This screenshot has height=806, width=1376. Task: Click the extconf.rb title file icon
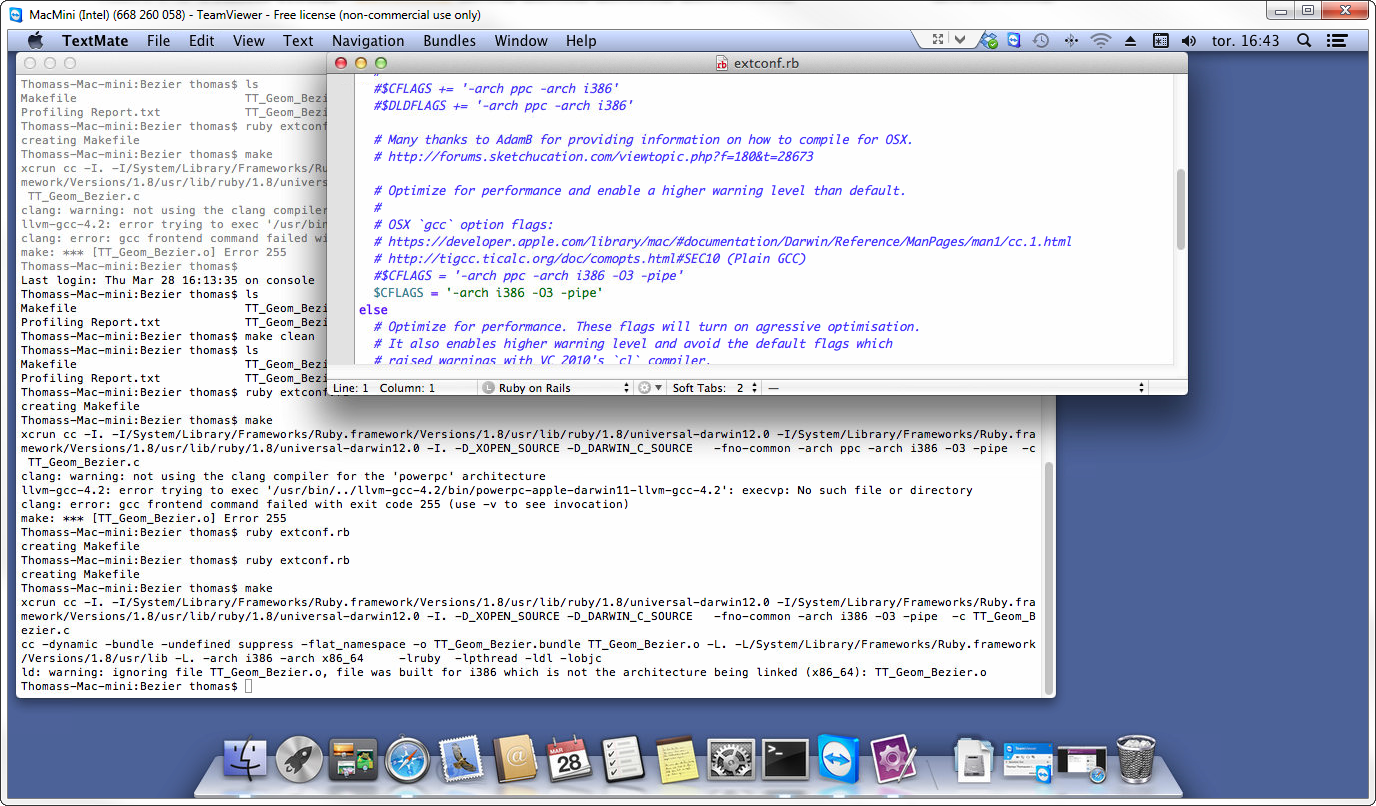pyautogui.click(x=722, y=63)
